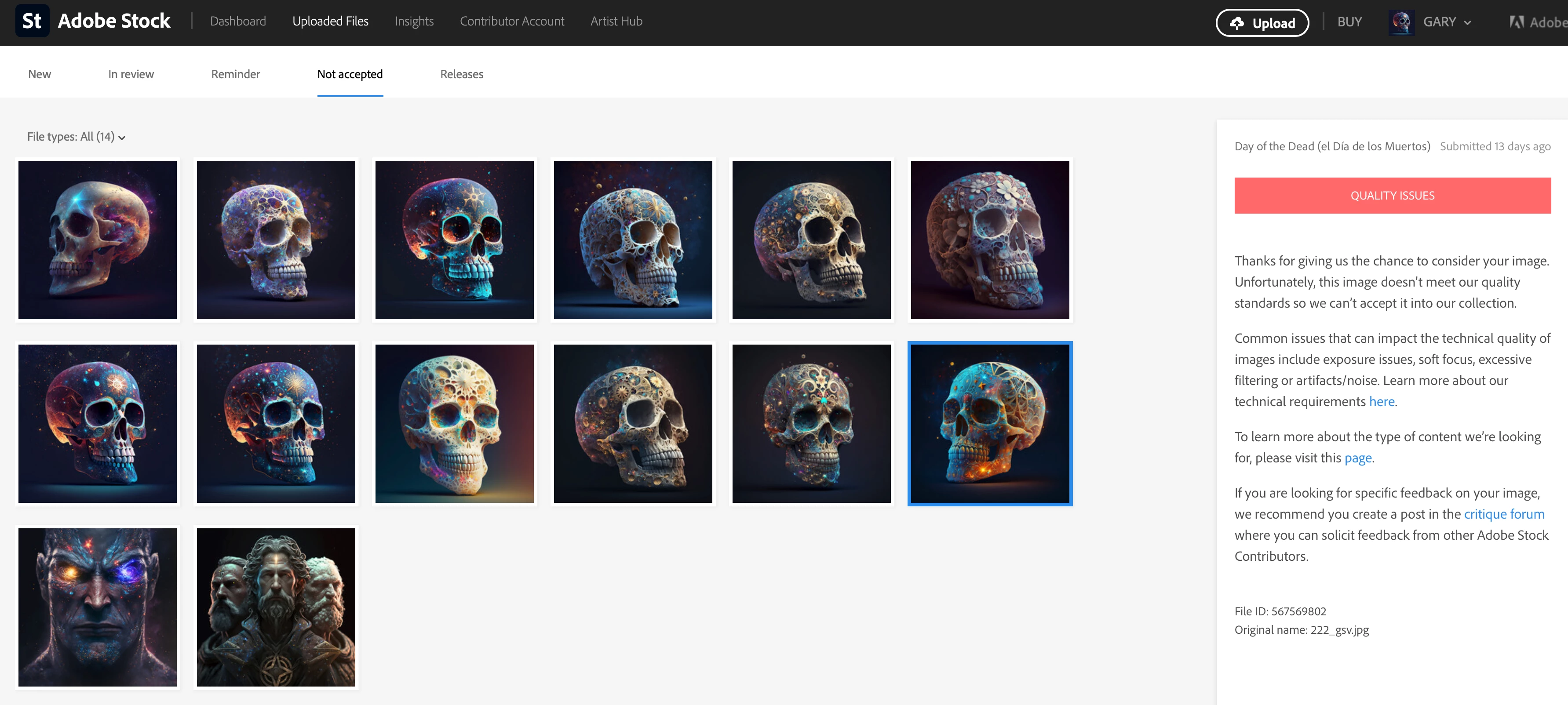Select the blue-eyed cosmic face thumbnail

point(97,607)
